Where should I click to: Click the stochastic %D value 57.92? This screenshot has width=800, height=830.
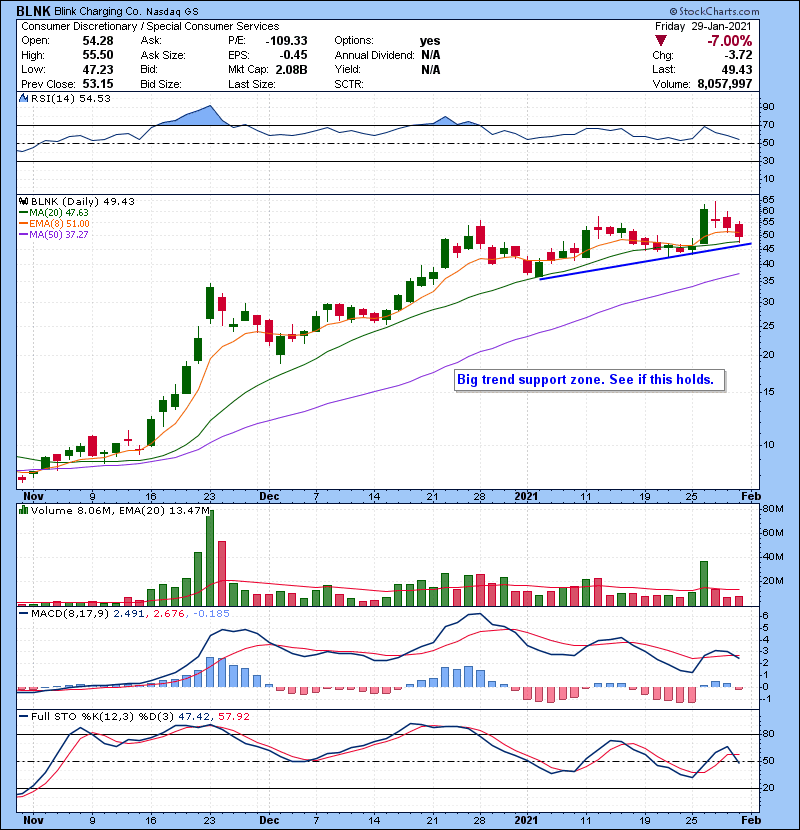tap(233, 717)
